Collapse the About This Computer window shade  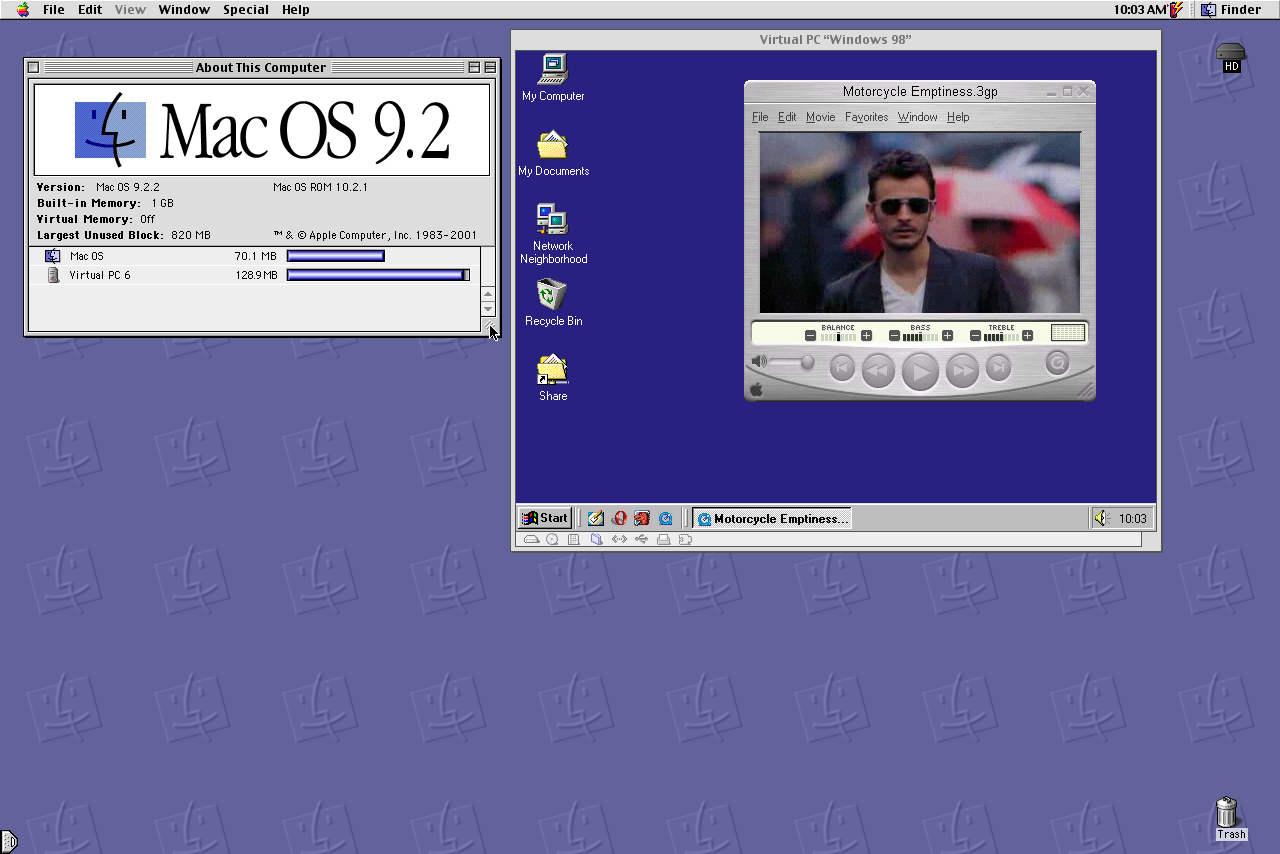pyautogui.click(x=490, y=68)
